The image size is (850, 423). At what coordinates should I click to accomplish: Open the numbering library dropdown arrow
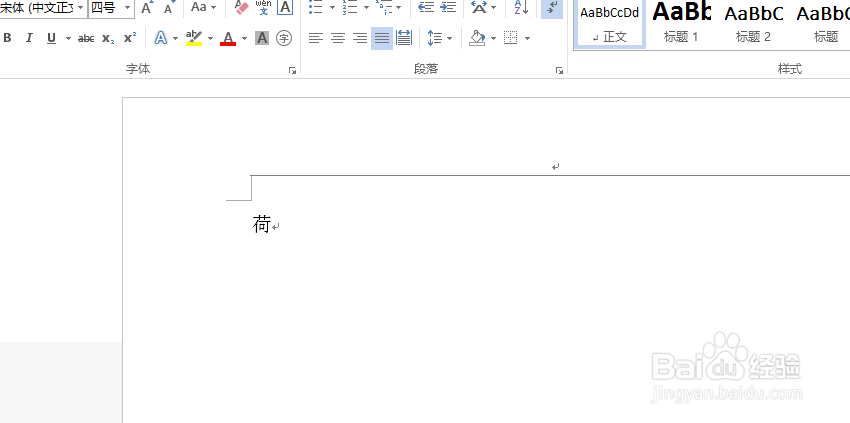coord(366,8)
